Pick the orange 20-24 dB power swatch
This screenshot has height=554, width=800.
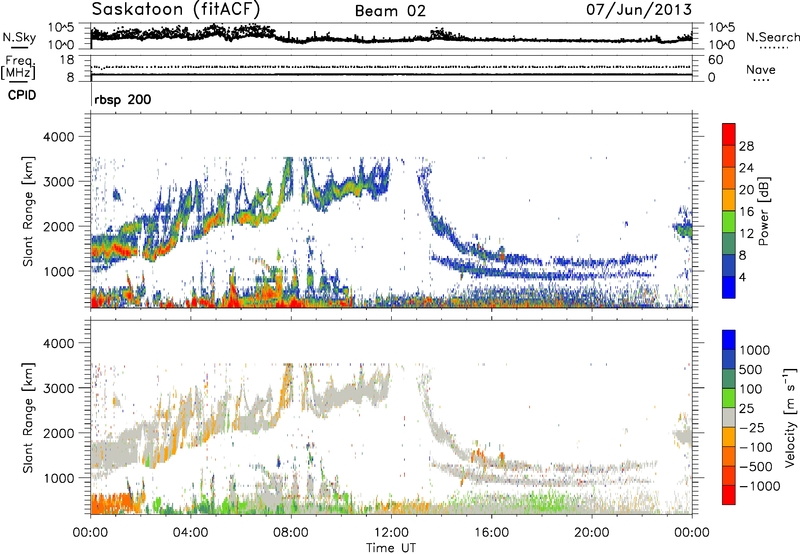coord(729,178)
